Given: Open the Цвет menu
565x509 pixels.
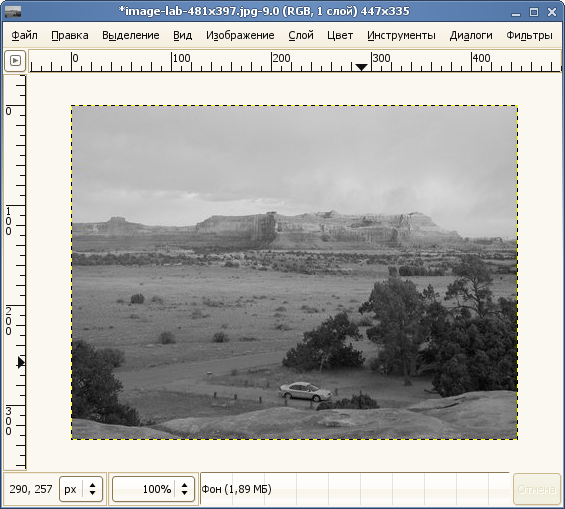Looking at the screenshot, I should pos(340,35).
